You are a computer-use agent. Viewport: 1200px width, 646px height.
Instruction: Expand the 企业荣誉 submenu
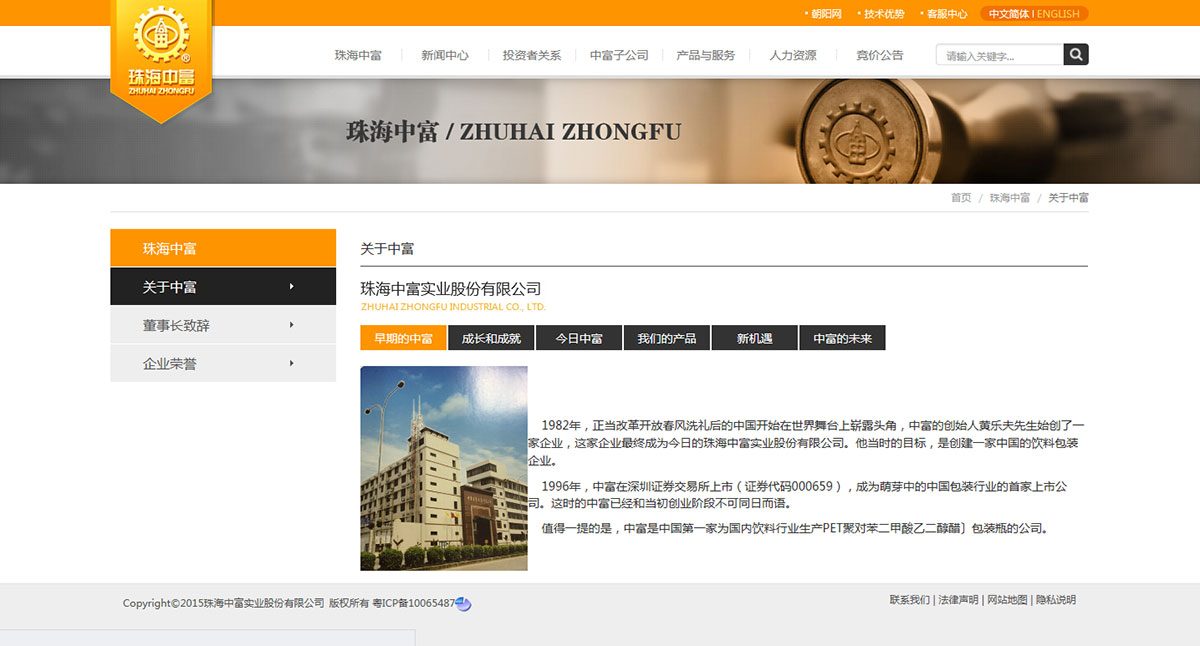pos(291,363)
